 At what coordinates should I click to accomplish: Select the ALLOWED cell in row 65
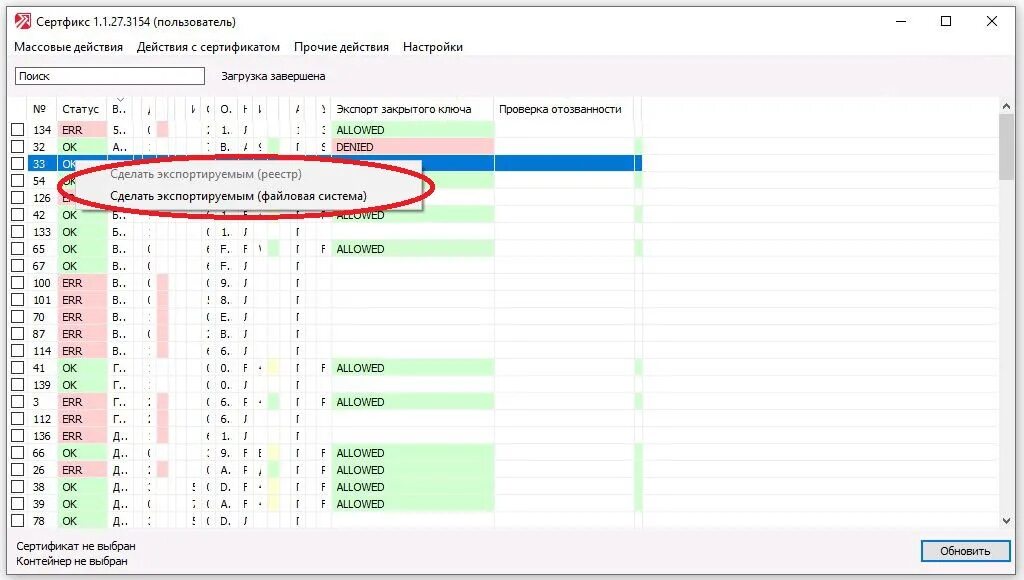coord(412,249)
